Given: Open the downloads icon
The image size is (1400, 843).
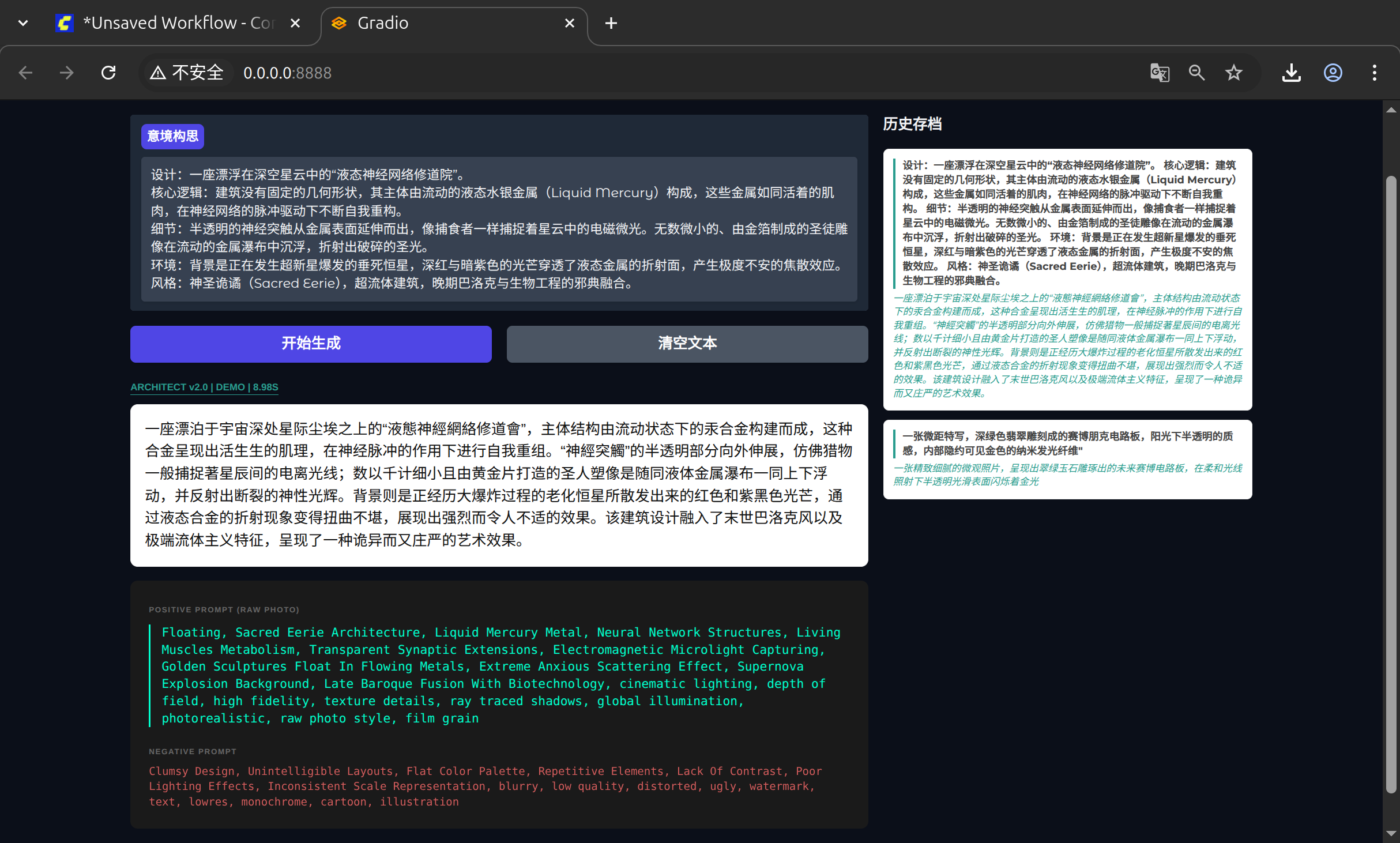Looking at the screenshot, I should click(x=1291, y=73).
